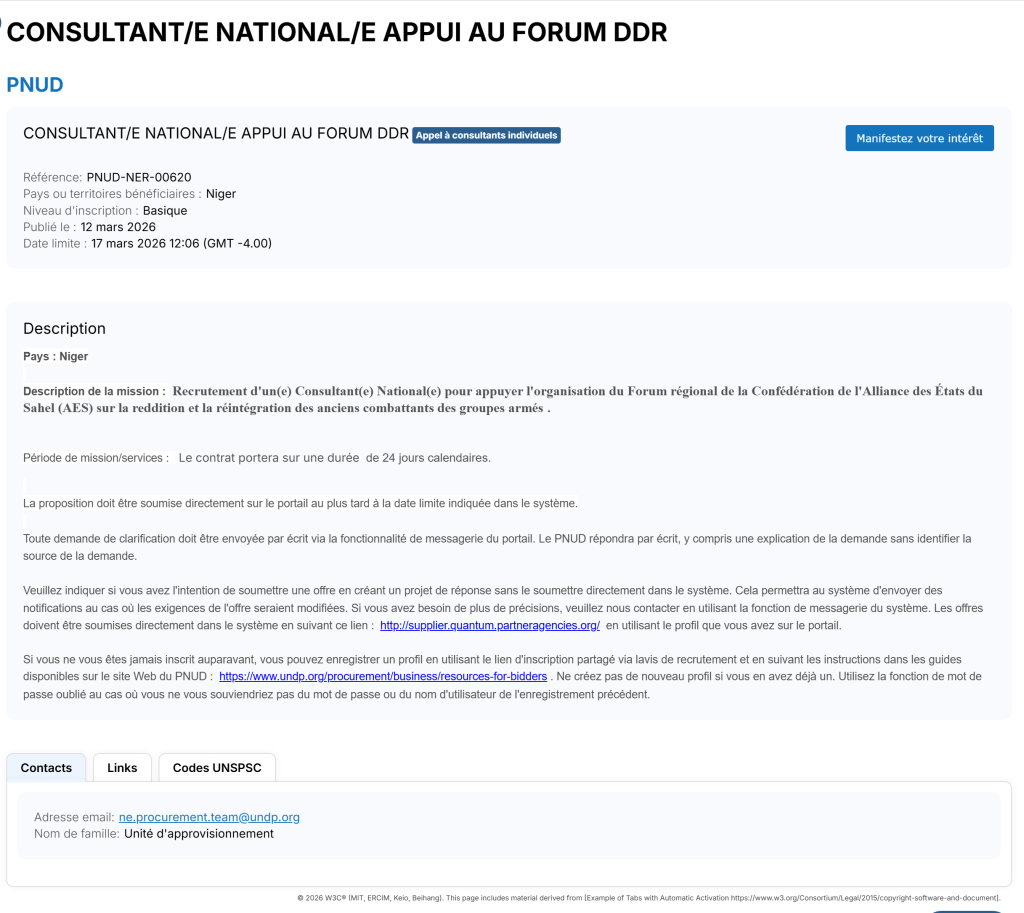Follow the supplier.quantum.partneragencies.org link

[489, 626]
